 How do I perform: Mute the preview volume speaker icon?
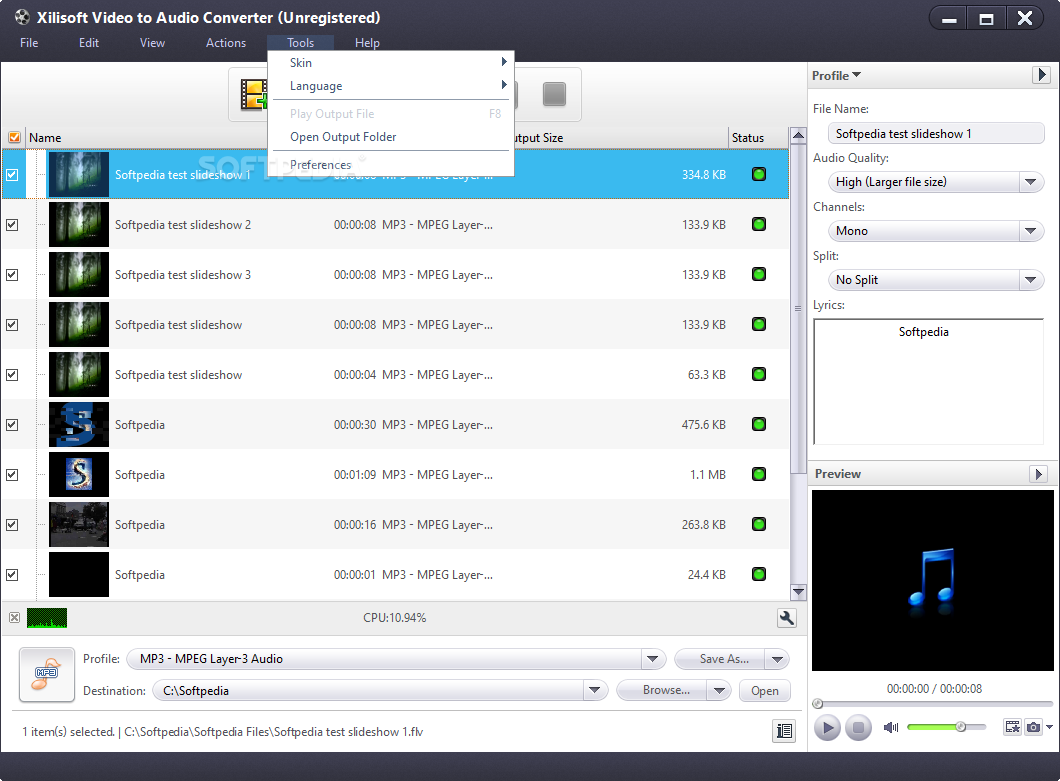pos(891,728)
